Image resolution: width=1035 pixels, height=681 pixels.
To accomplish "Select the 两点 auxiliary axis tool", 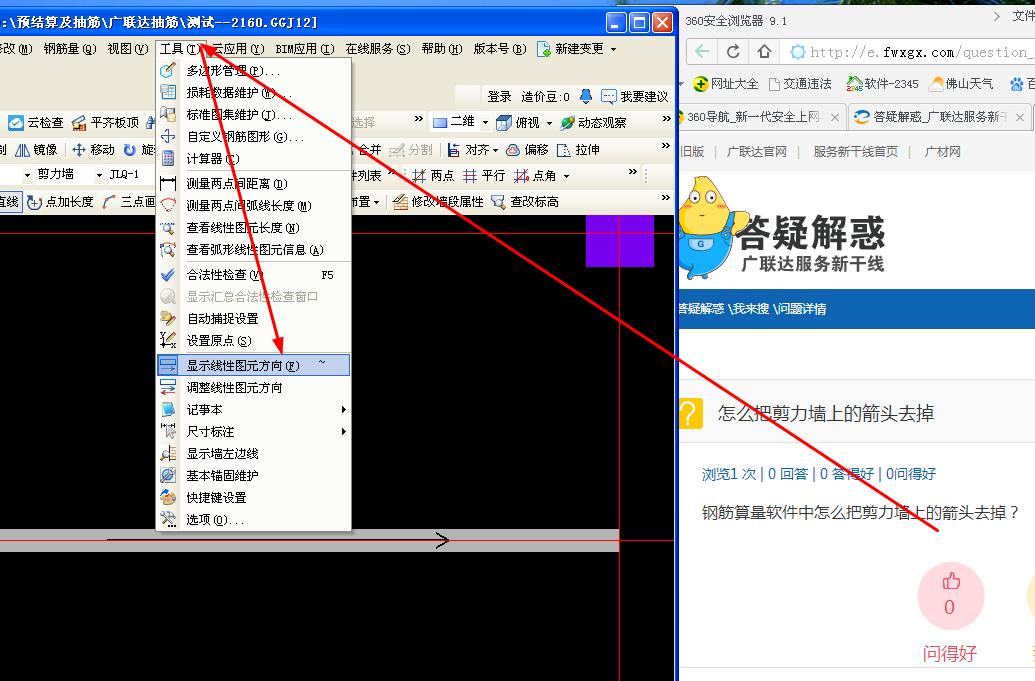I will tap(433, 176).
